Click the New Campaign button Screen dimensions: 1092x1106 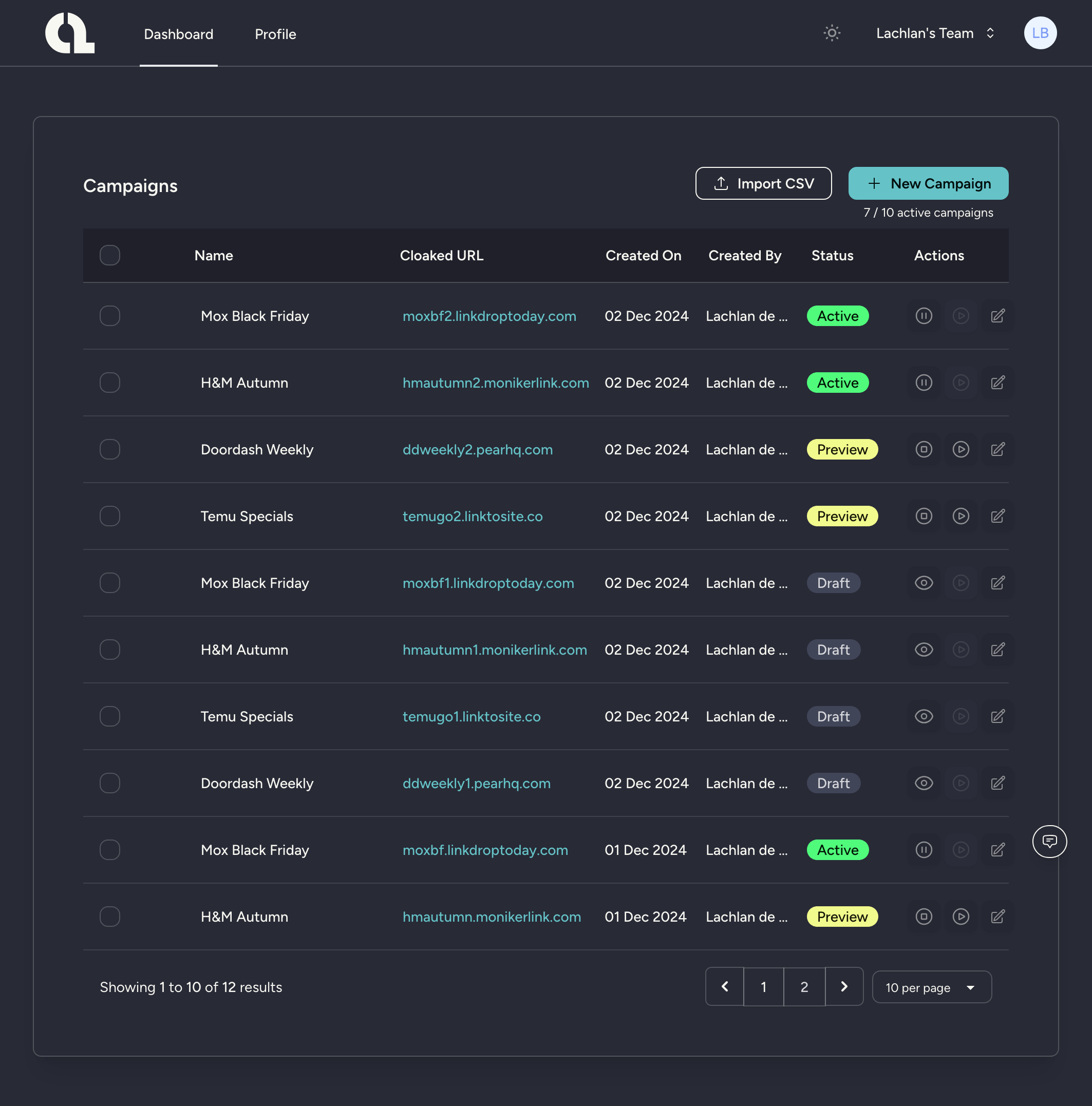pyautogui.click(x=928, y=183)
